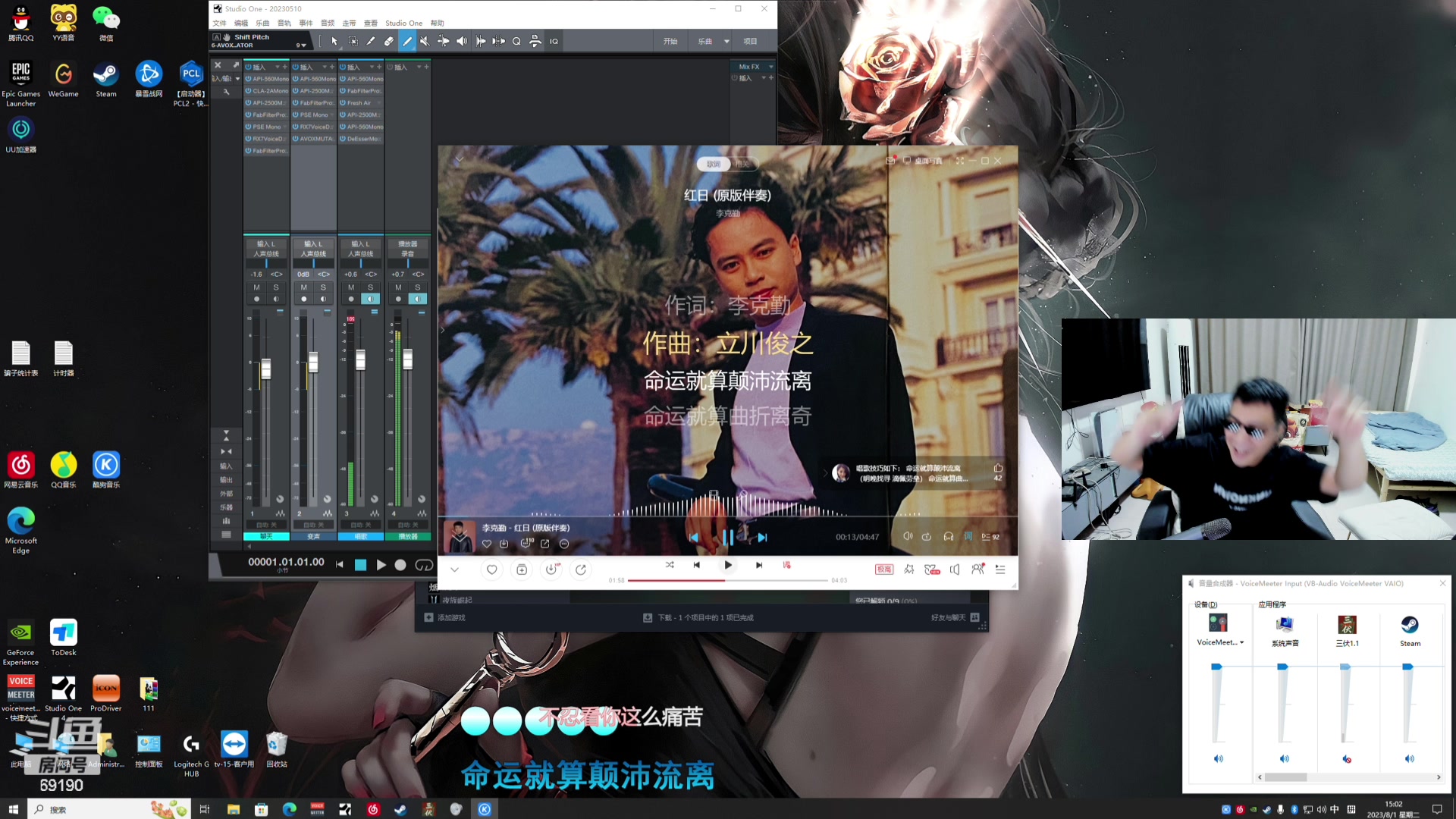Open the Studio One menu item

[403, 23]
